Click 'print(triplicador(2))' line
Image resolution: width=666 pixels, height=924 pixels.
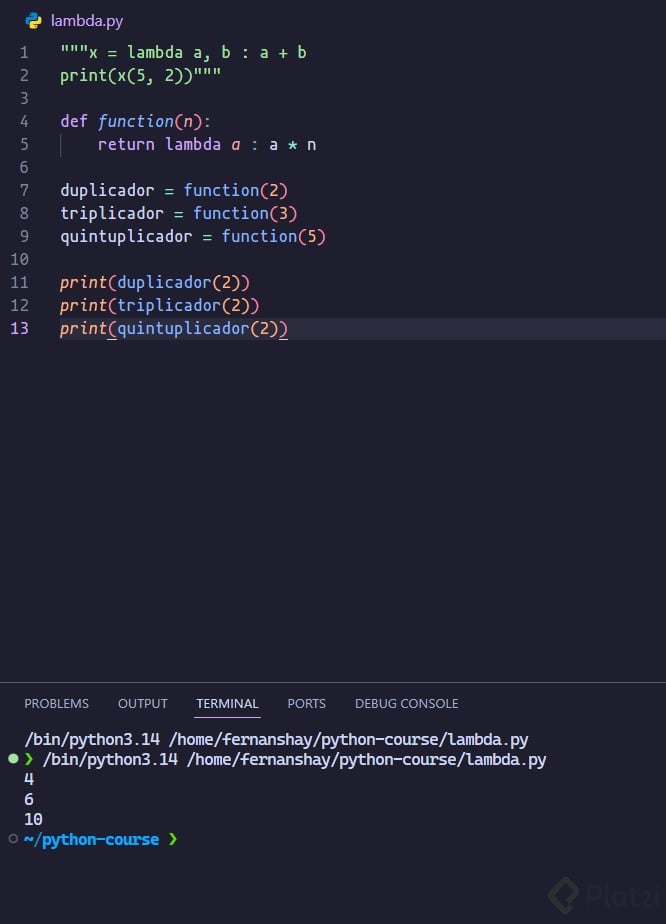point(160,305)
